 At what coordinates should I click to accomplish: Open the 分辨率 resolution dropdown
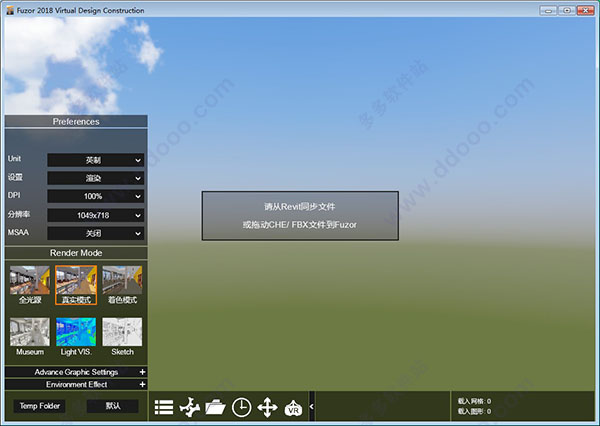coord(96,215)
